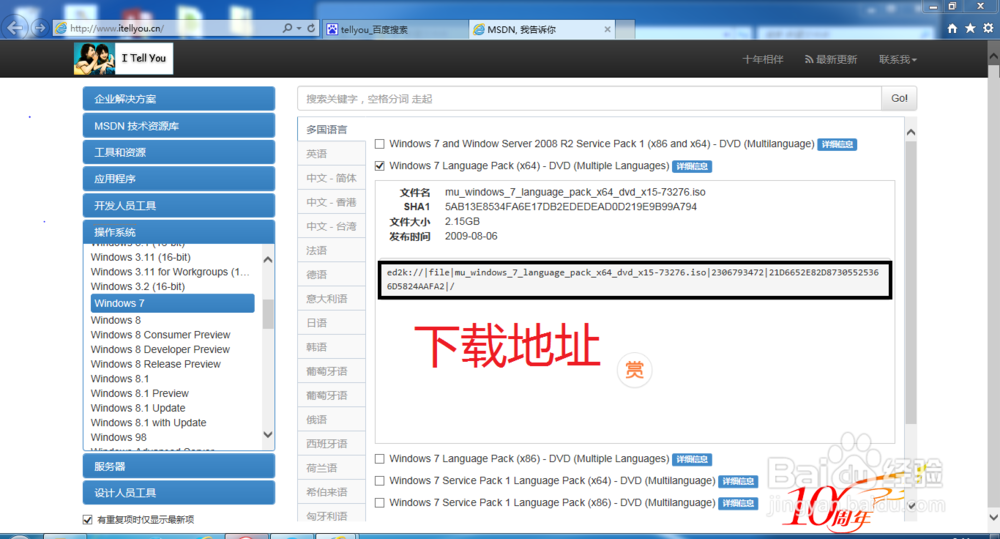
Task: Switch to the 俄语 language tab
Action: 331,420
